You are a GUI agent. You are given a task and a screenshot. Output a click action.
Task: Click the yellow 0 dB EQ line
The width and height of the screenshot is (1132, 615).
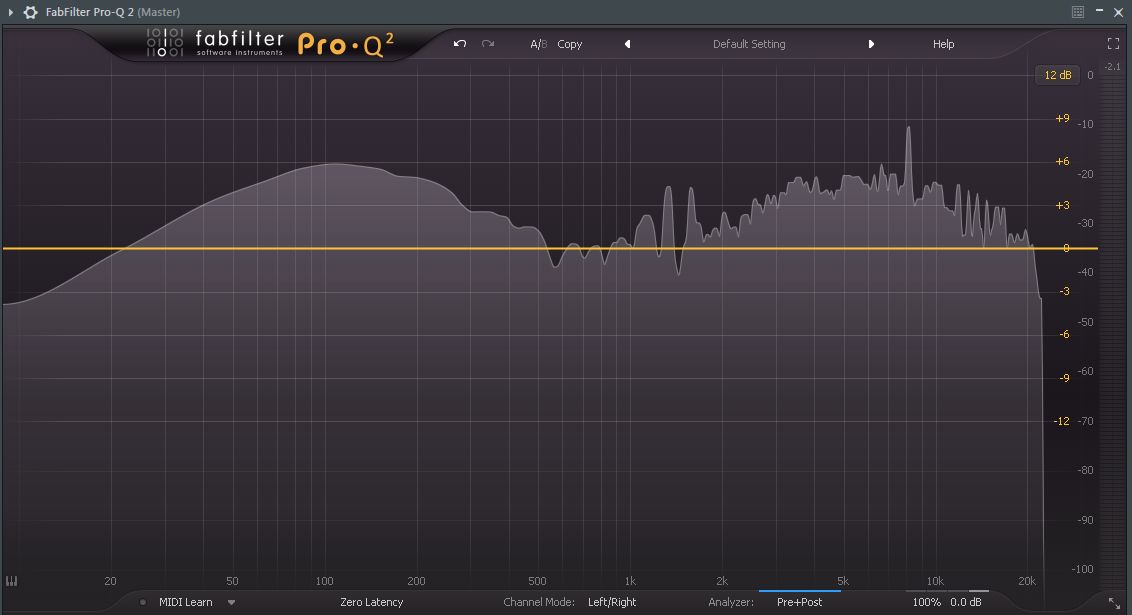550,248
